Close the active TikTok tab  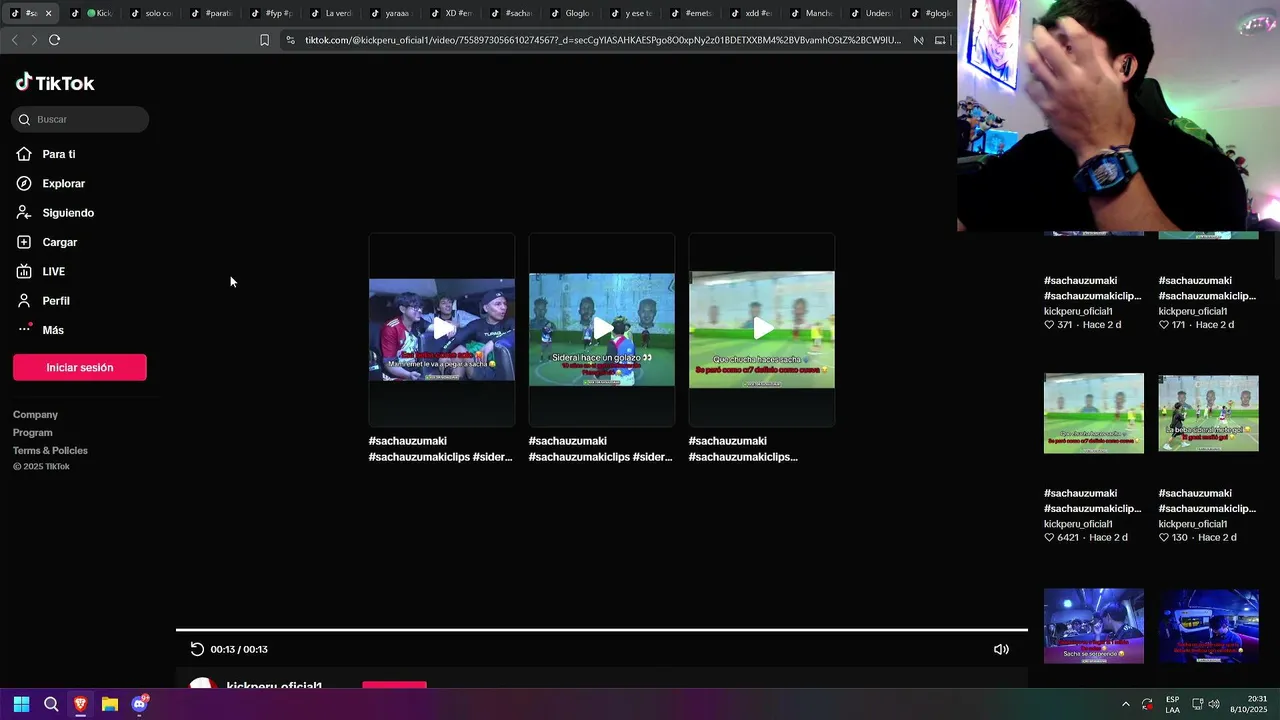click(x=48, y=13)
